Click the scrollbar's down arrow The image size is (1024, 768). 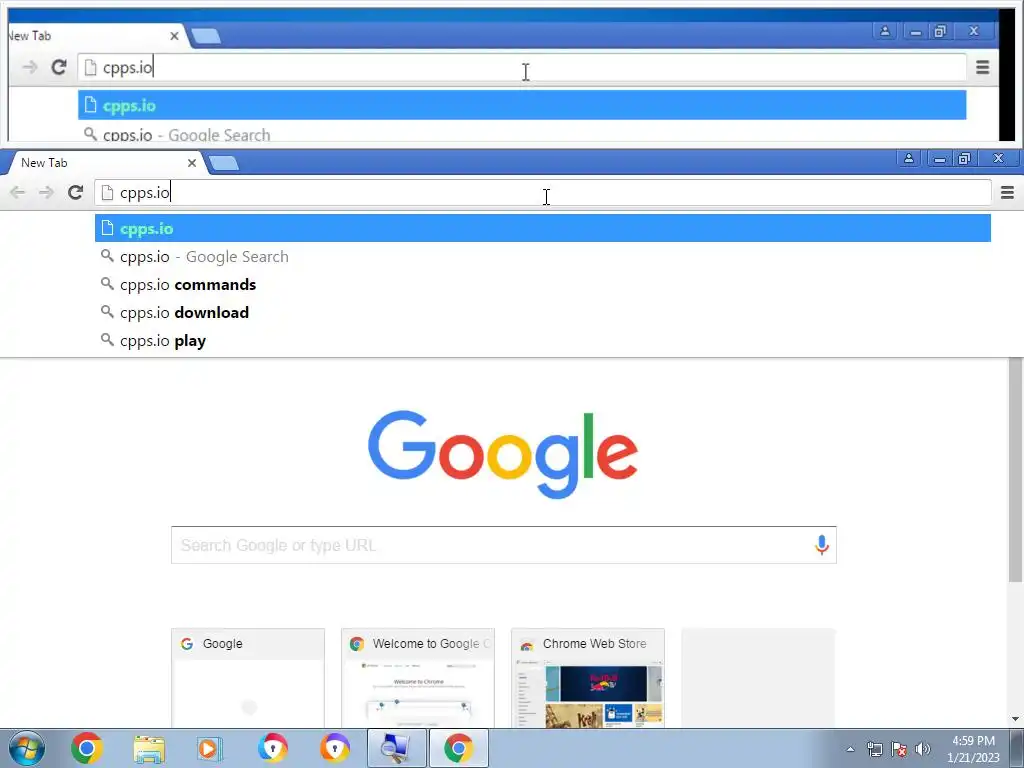coord(1016,719)
